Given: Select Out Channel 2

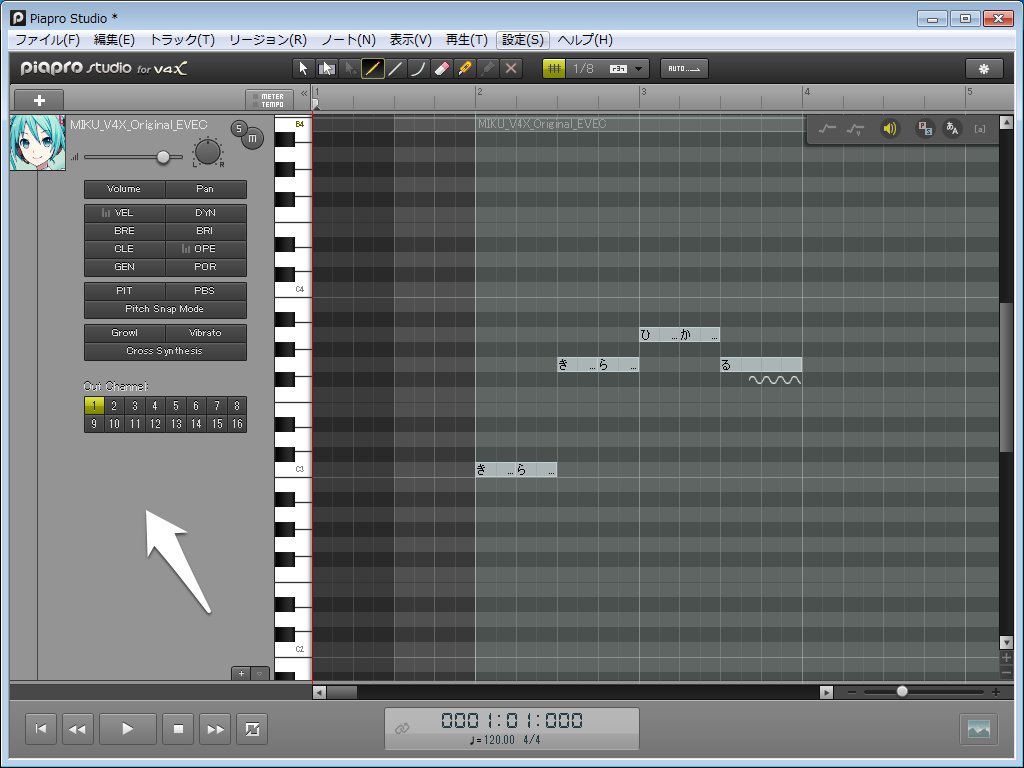Looking at the screenshot, I should point(114,406).
